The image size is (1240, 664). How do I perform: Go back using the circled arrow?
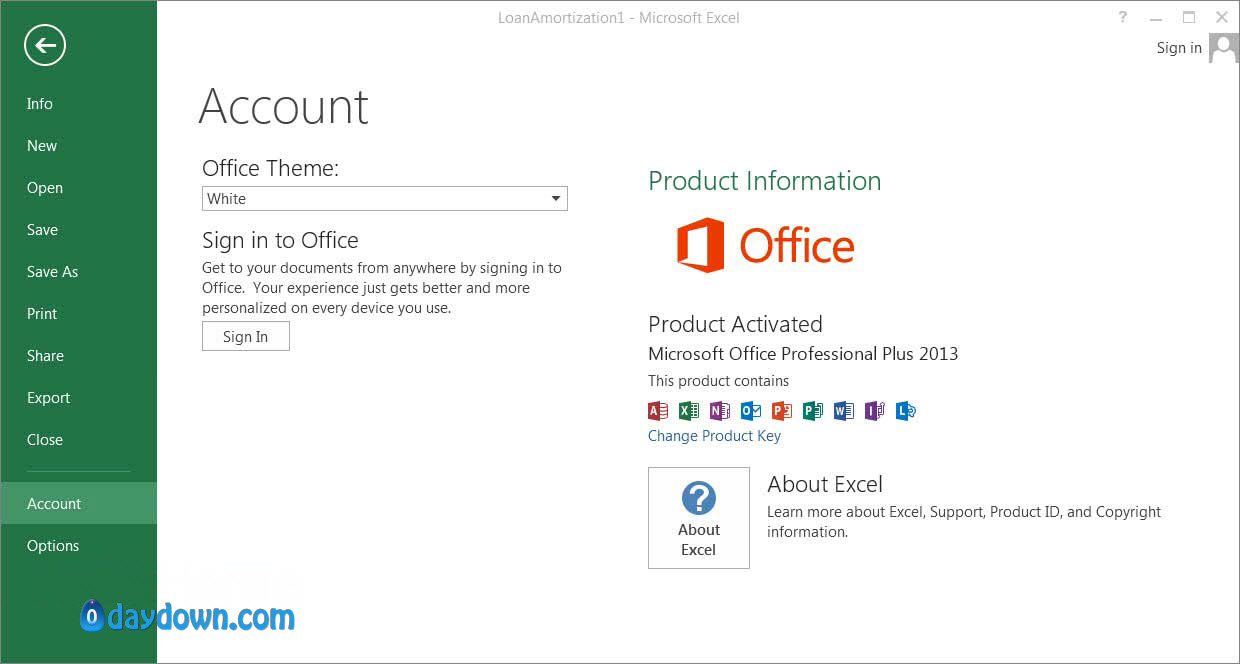tap(45, 45)
